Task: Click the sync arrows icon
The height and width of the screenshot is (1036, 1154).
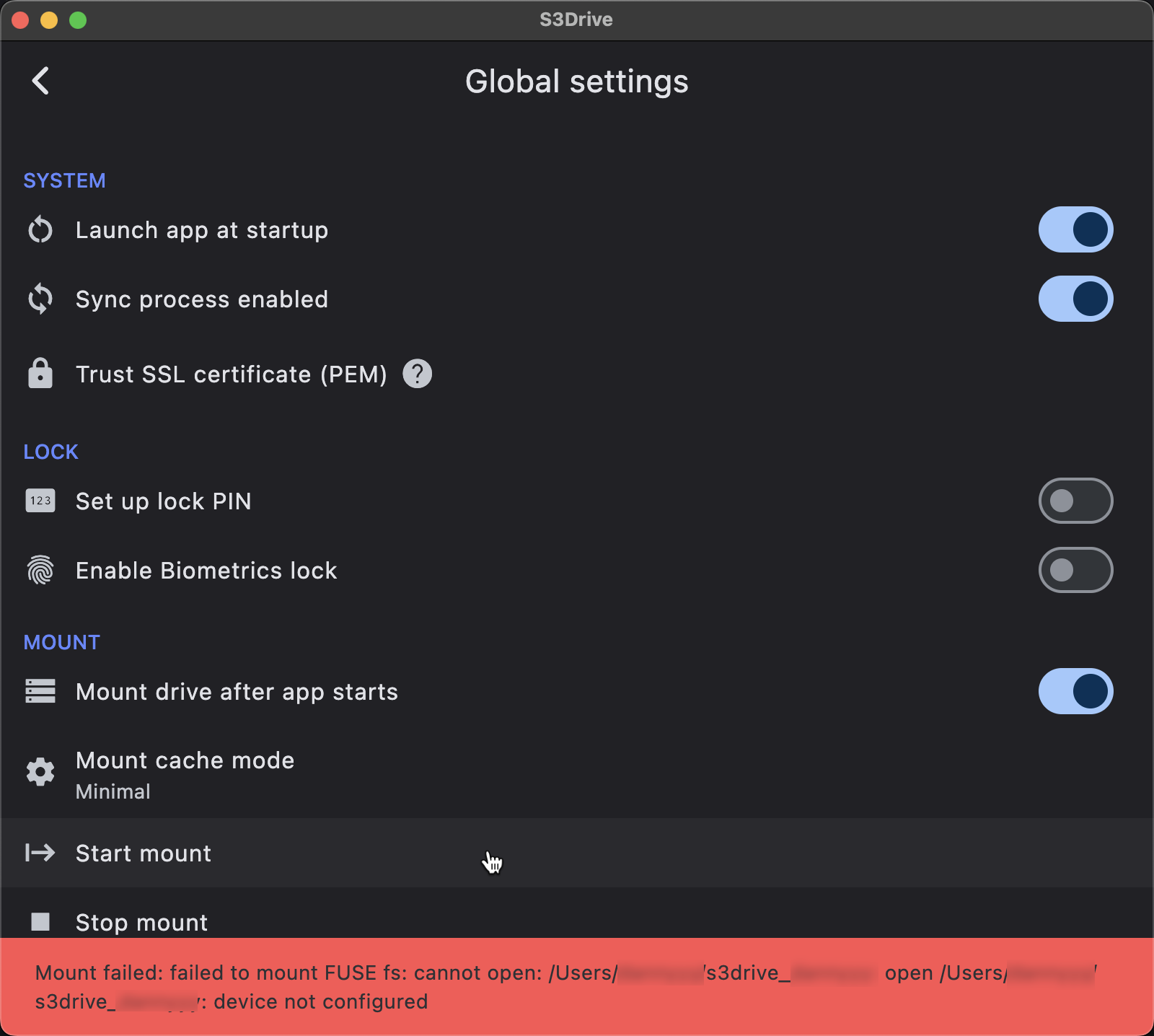Action: coord(40,299)
